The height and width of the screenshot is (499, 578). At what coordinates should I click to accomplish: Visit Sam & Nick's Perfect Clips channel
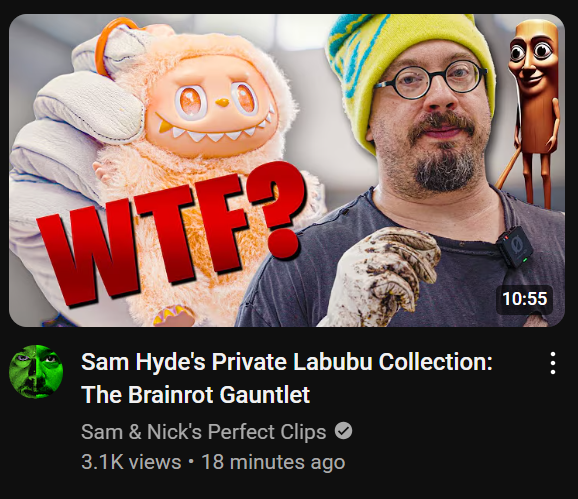coord(203,432)
